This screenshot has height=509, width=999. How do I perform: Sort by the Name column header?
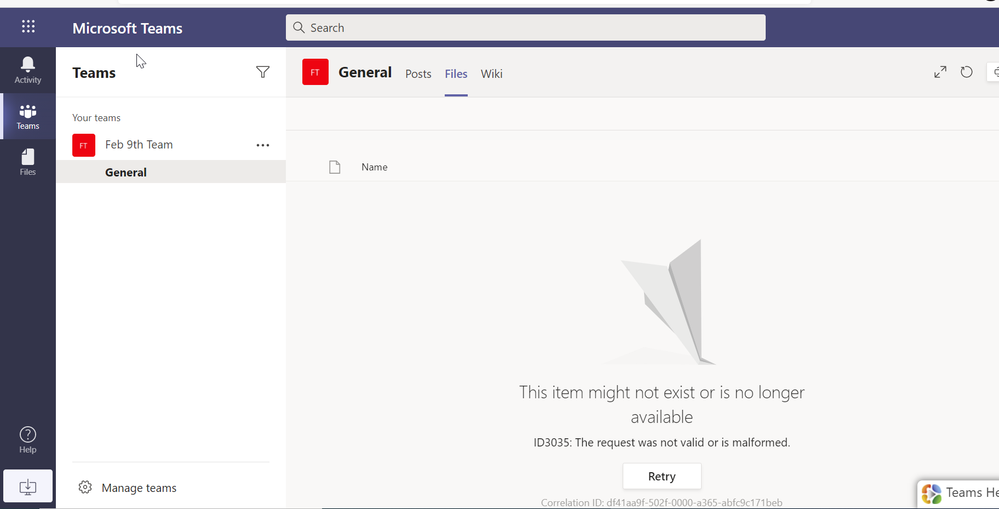[374, 167]
